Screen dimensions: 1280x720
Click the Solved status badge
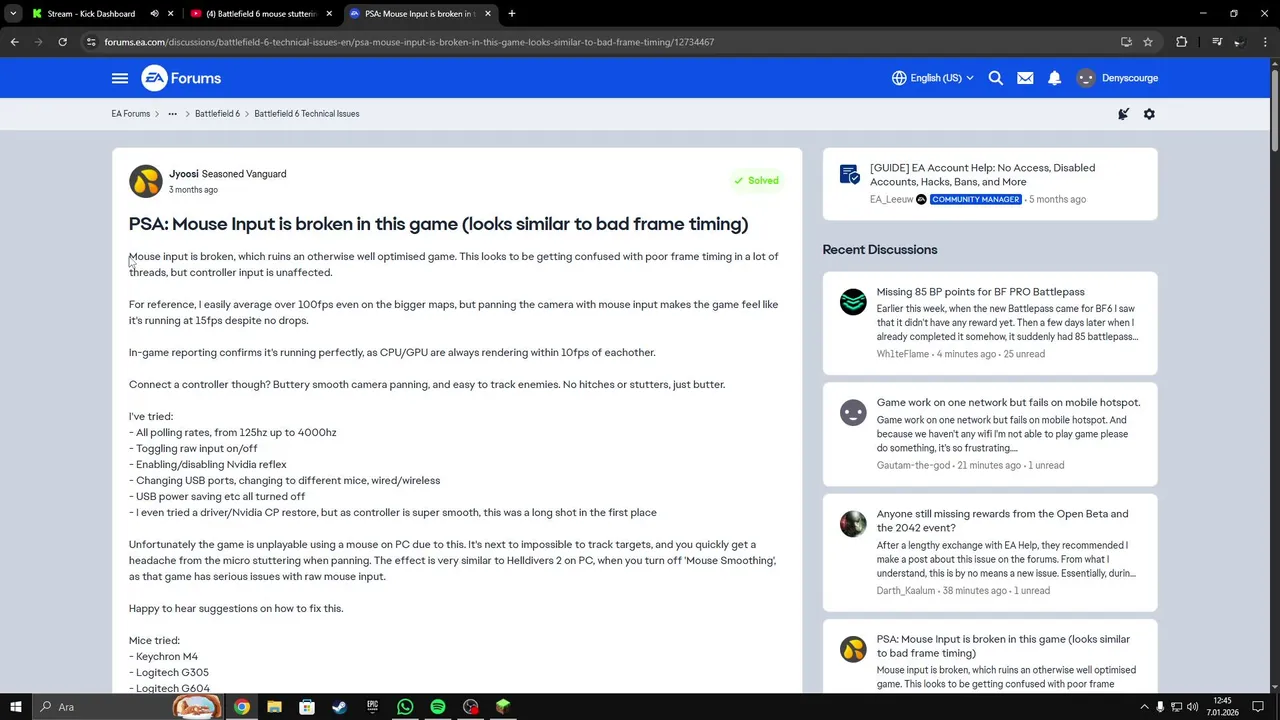(756, 181)
